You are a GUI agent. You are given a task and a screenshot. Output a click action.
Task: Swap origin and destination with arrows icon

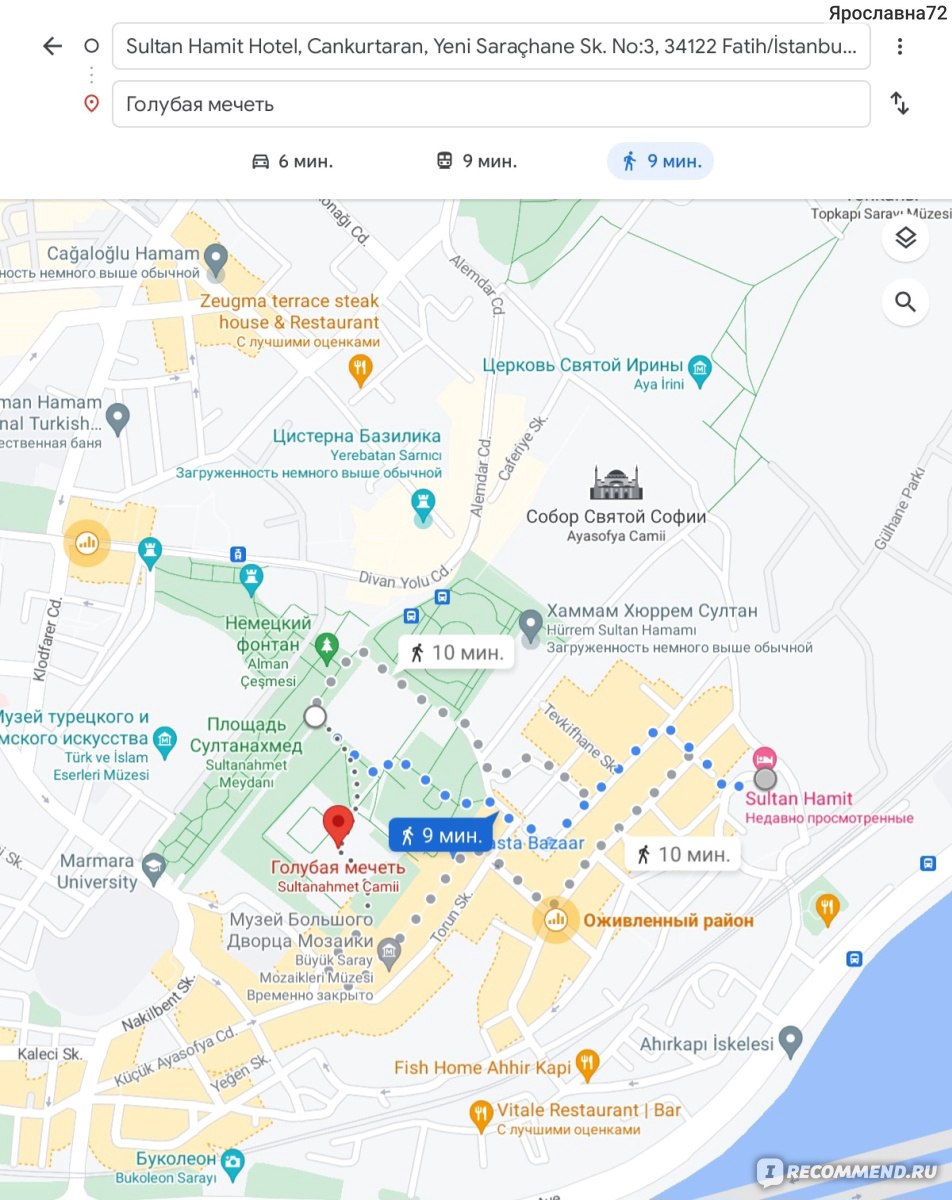pyautogui.click(x=900, y=103)
